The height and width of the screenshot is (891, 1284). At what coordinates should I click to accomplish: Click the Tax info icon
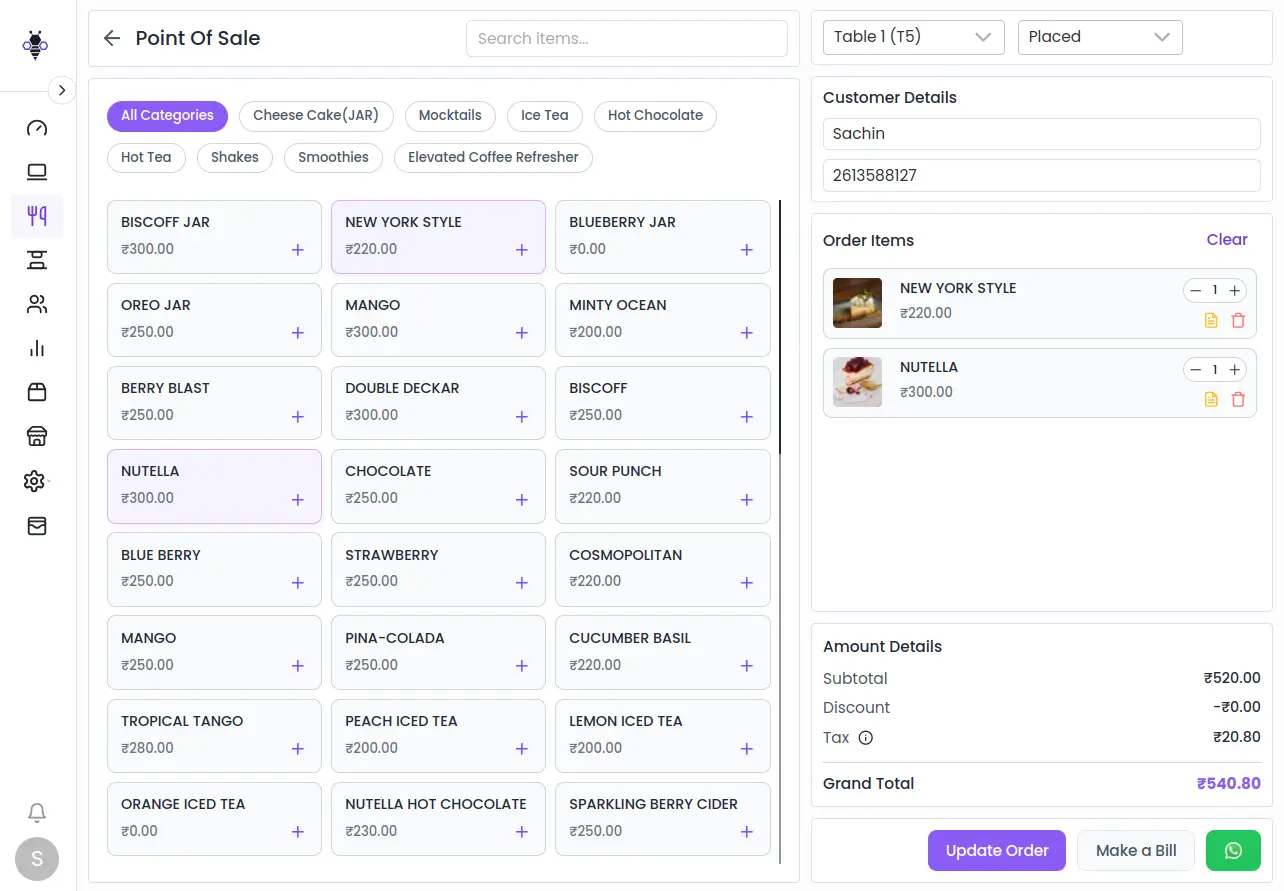tap(866, 738)
